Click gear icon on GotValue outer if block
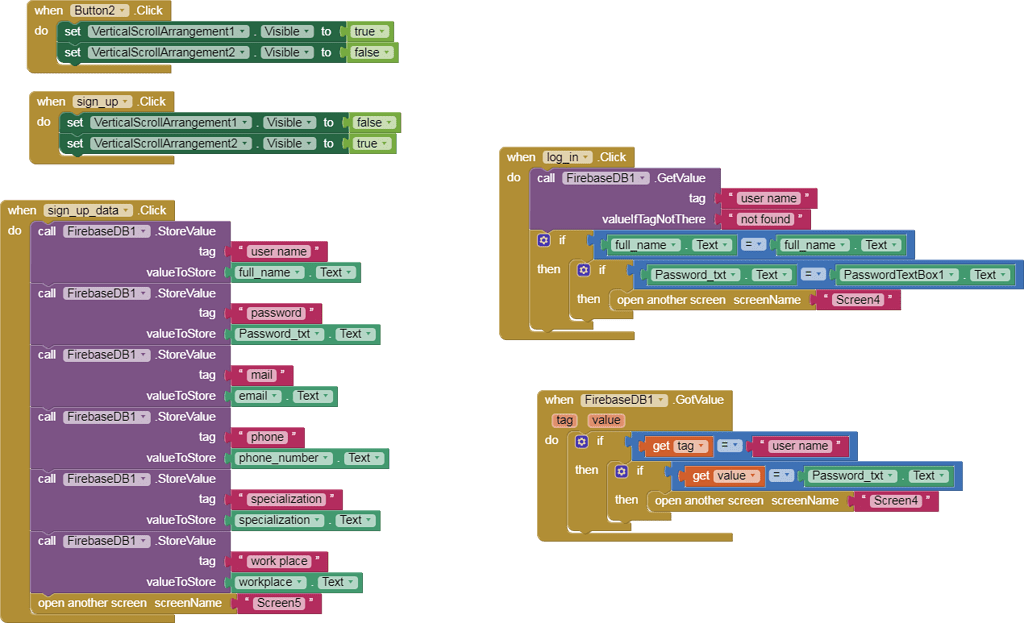 click(x=581, y=441)
